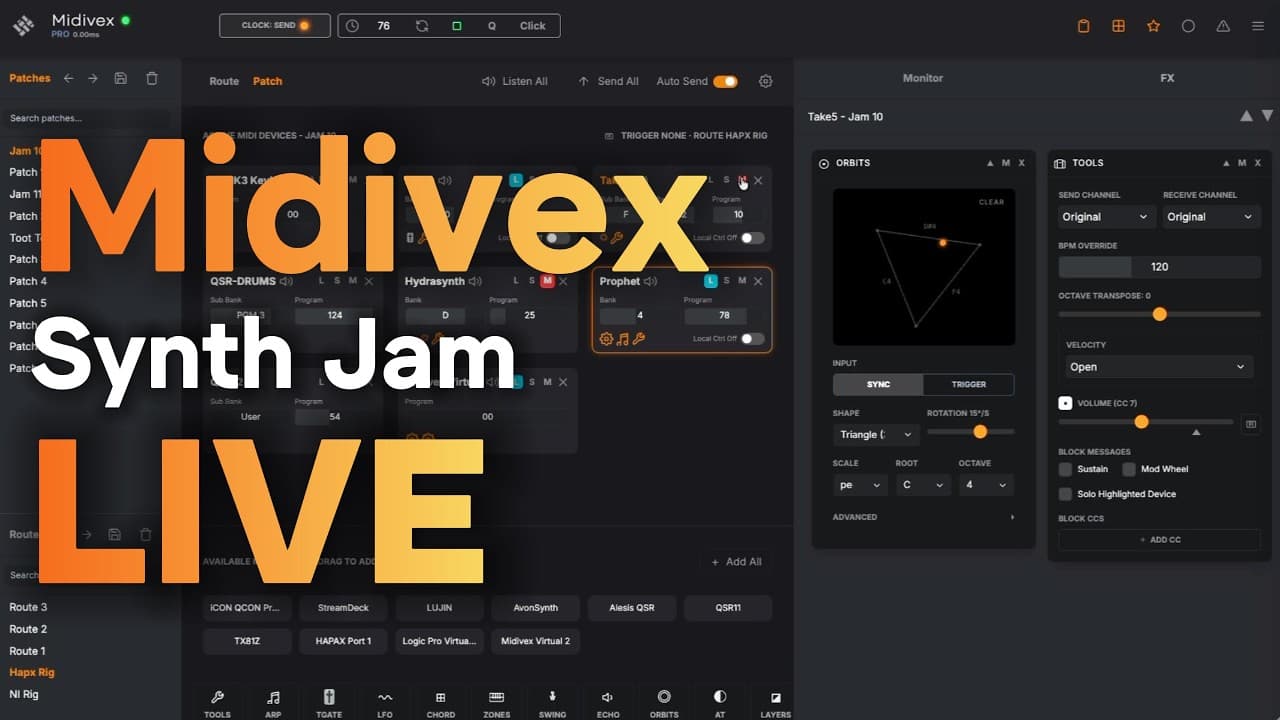Click the Prophet device music notes icon
Image resolution: width=1280 pixels, height=720 pixels.
623,339
